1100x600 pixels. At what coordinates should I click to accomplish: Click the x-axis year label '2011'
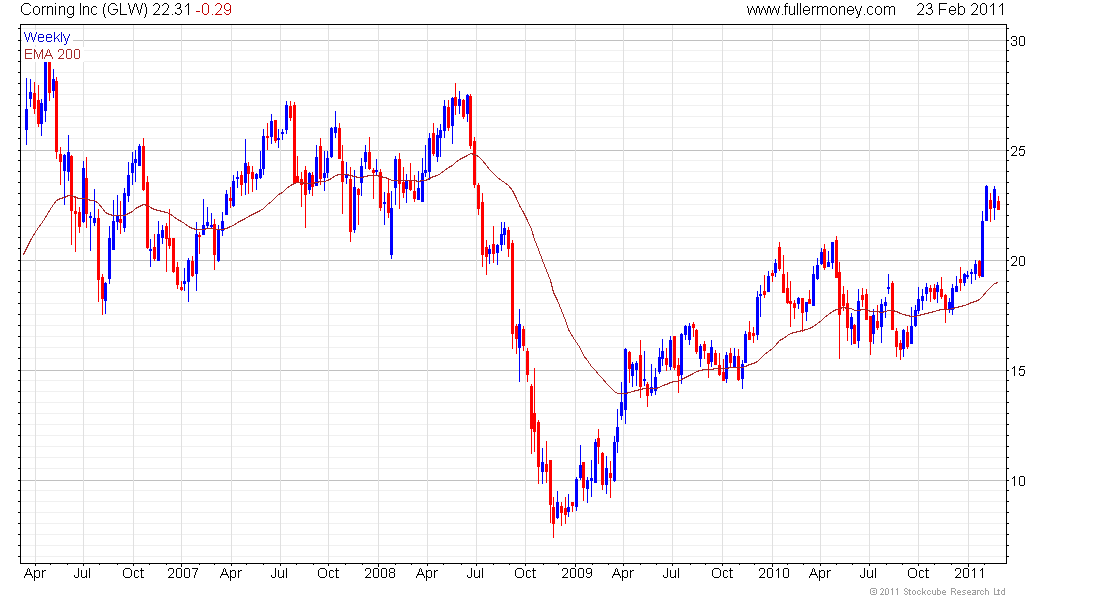tap(970, 573)
